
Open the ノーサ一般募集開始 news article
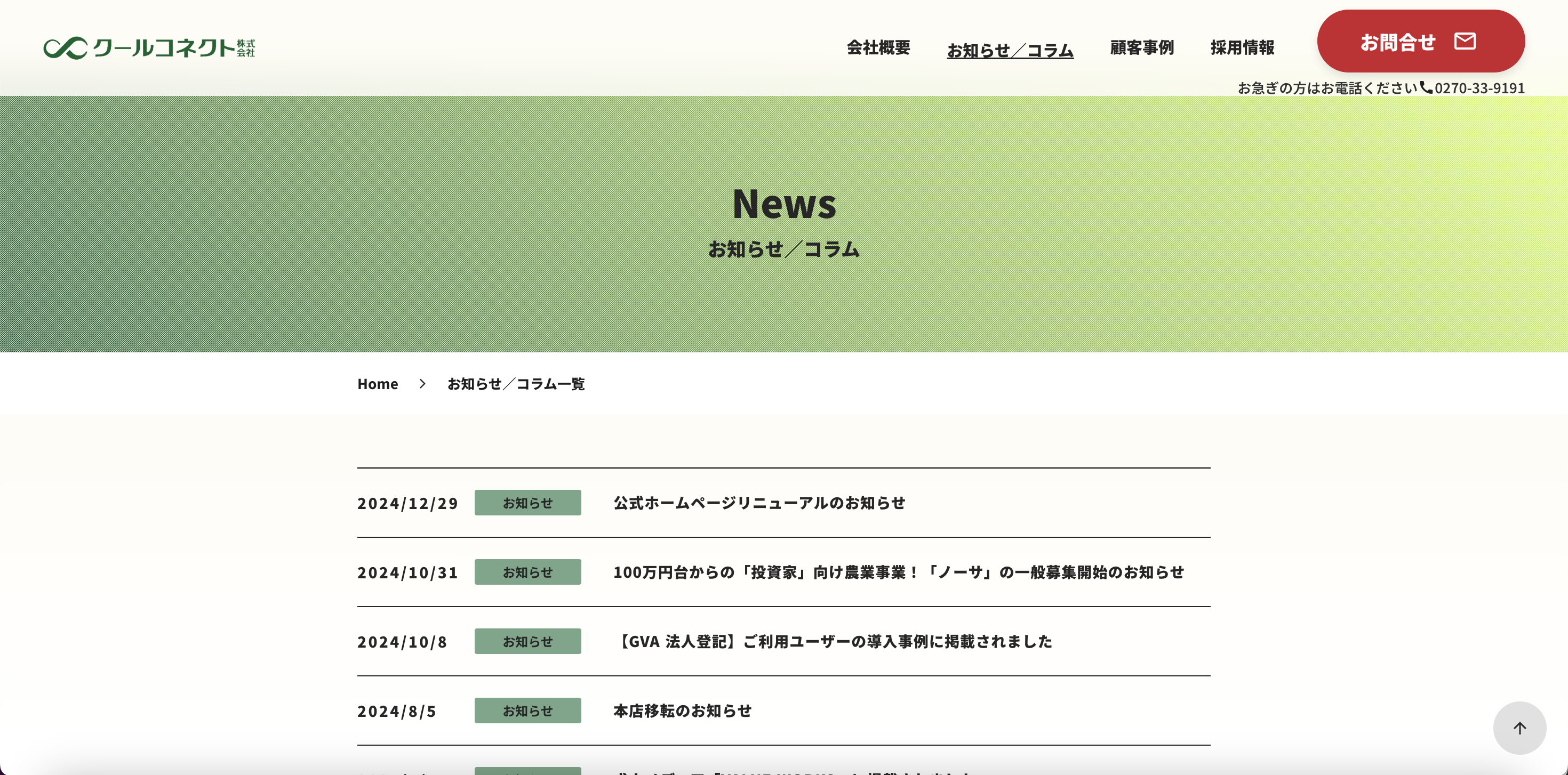tap(898, 572)
